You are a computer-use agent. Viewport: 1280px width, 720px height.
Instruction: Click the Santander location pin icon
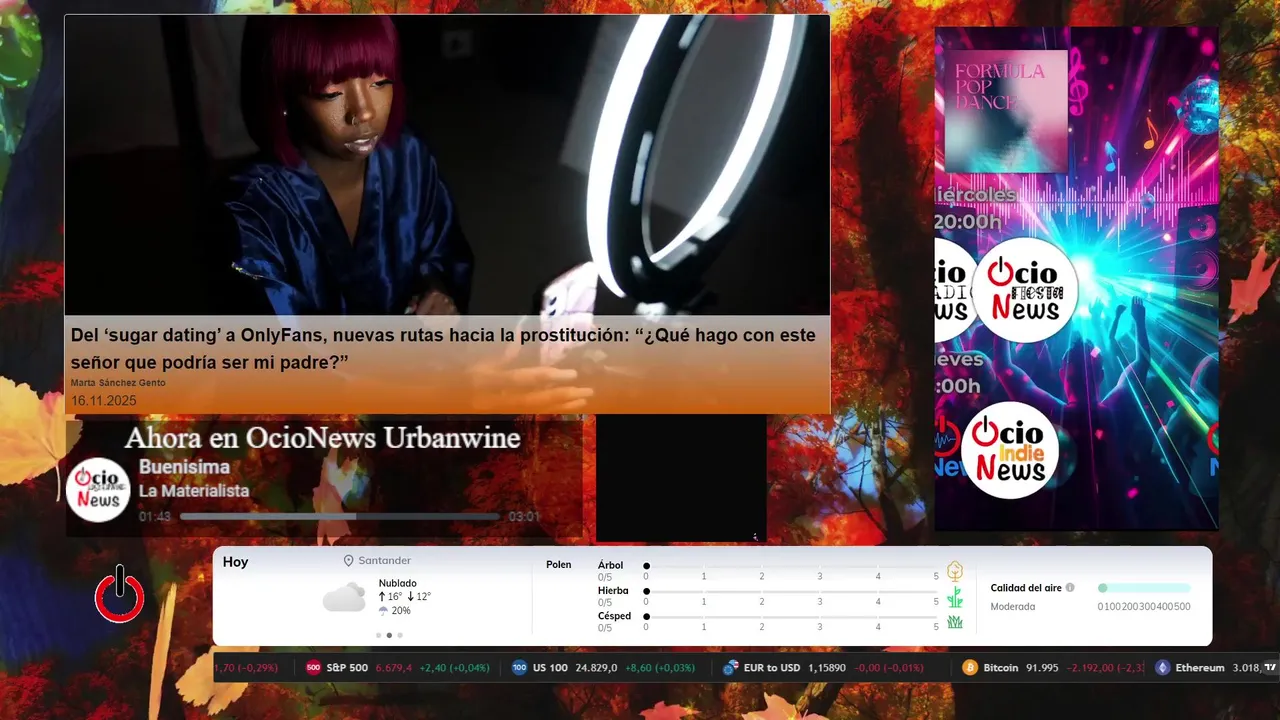coord(349,561)
